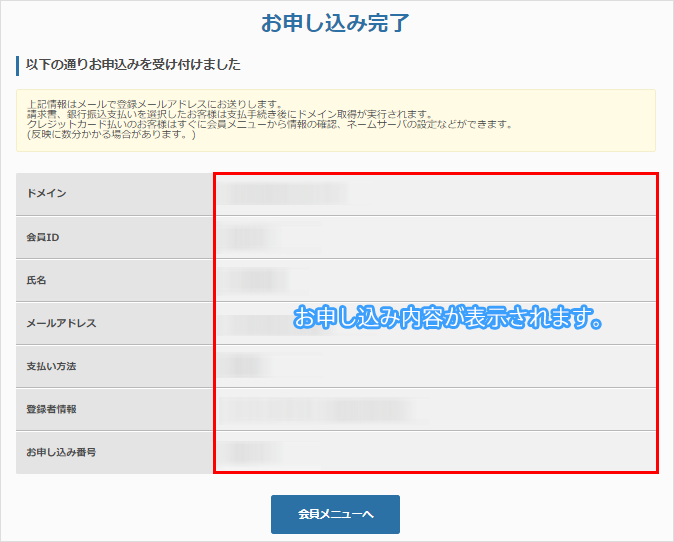Select the お申し込み番号 row label
This screenshot has height=542, width=674.
point(61,452)
